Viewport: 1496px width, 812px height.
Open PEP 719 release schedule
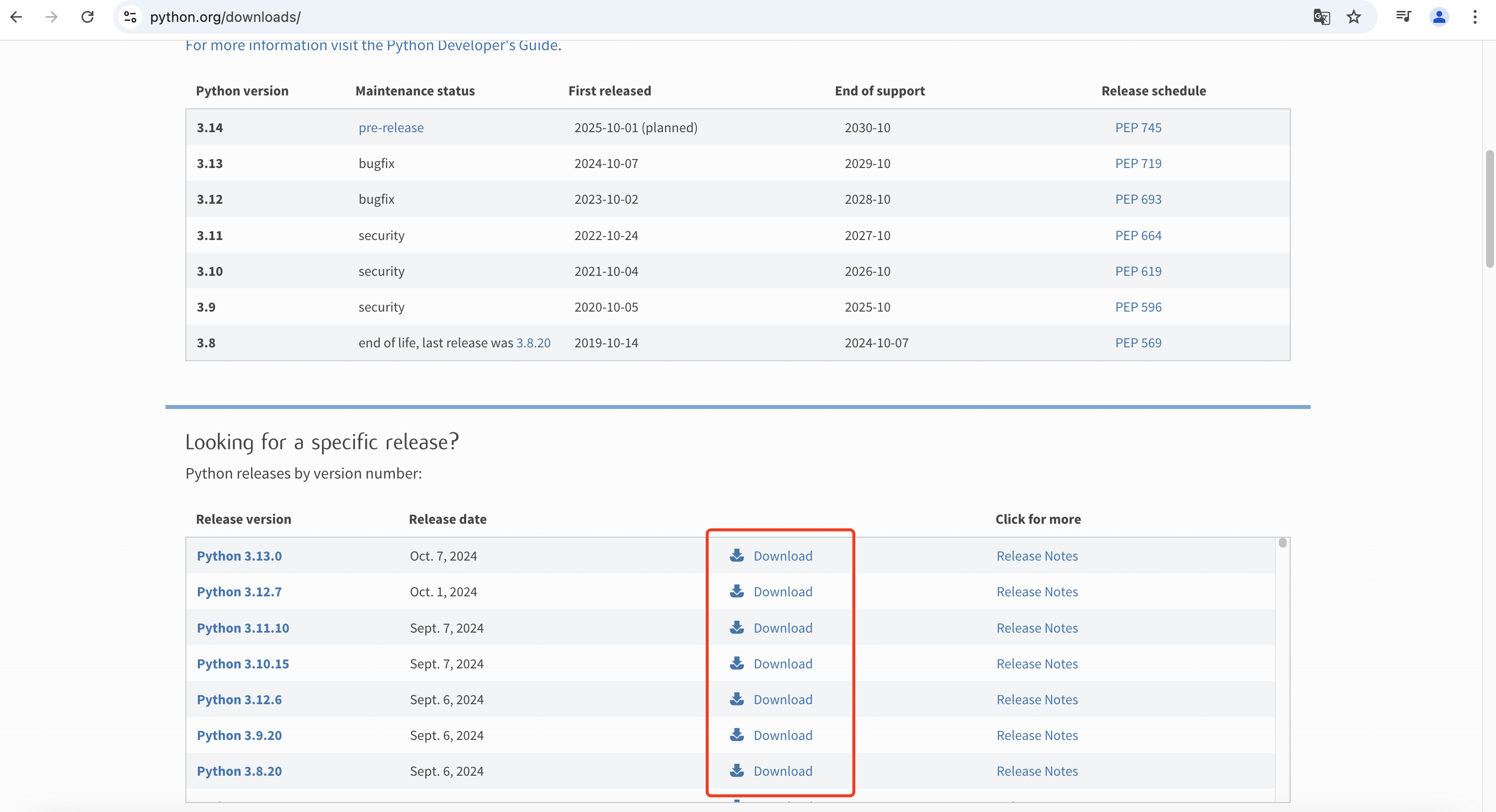point(1138,164)
